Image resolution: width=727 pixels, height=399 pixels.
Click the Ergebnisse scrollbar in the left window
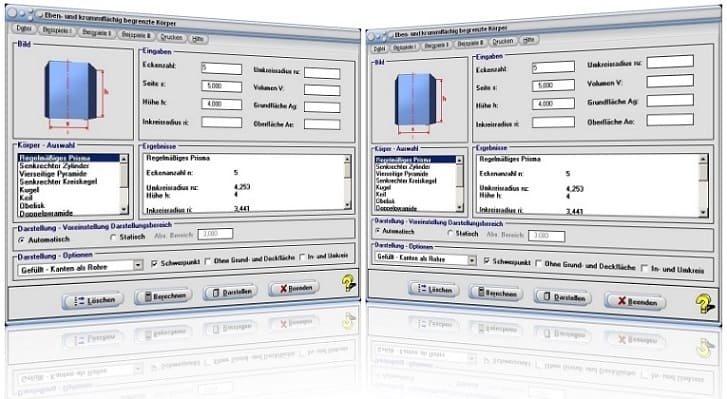(348, 182)
